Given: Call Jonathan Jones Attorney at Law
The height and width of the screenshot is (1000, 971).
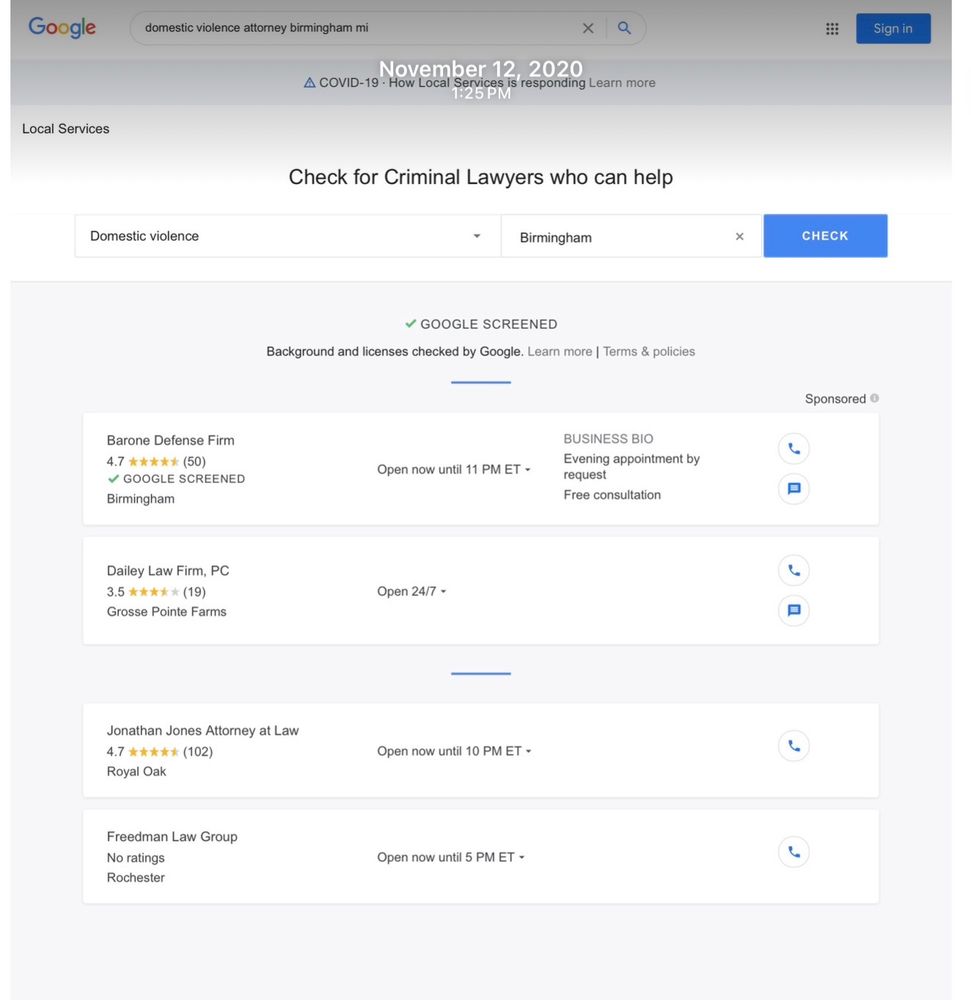Looking at the screenshot, I should click(x=793, y=745).
